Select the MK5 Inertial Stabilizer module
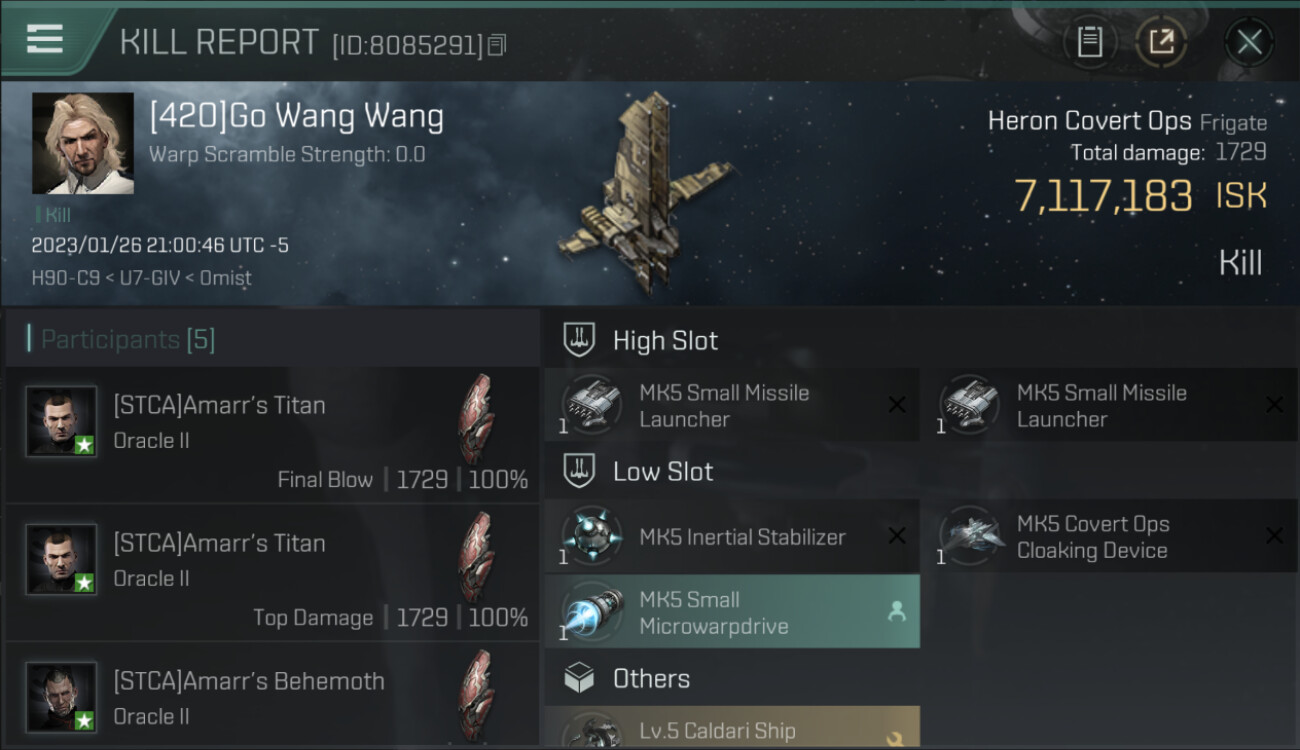The height and width of the screenshot is (750, 1300). (x=732, y=536)
